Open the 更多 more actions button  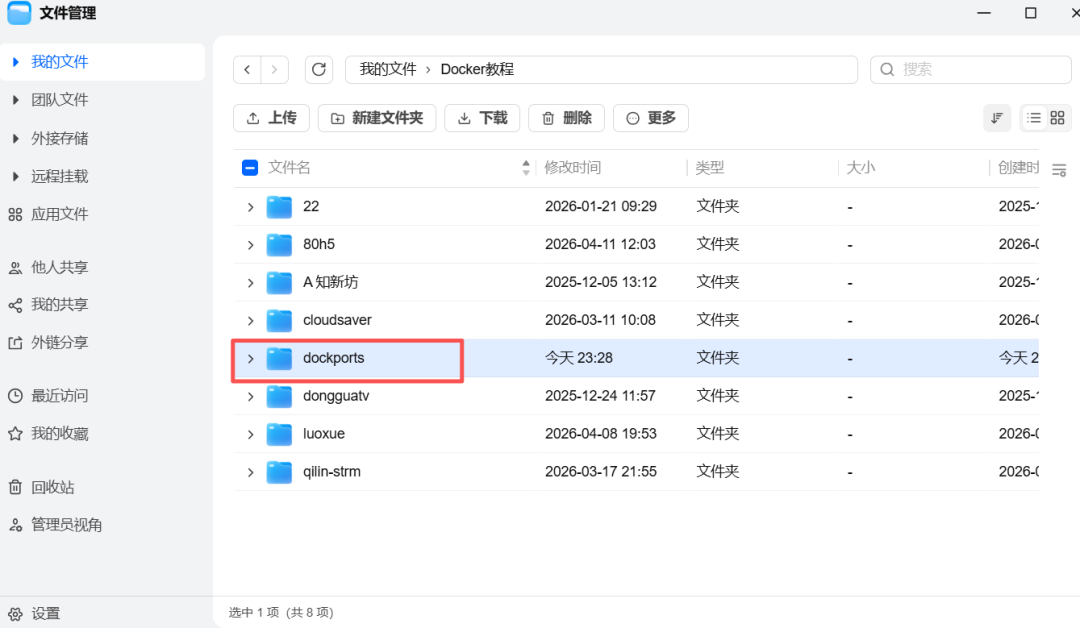(x=650, y=118)
